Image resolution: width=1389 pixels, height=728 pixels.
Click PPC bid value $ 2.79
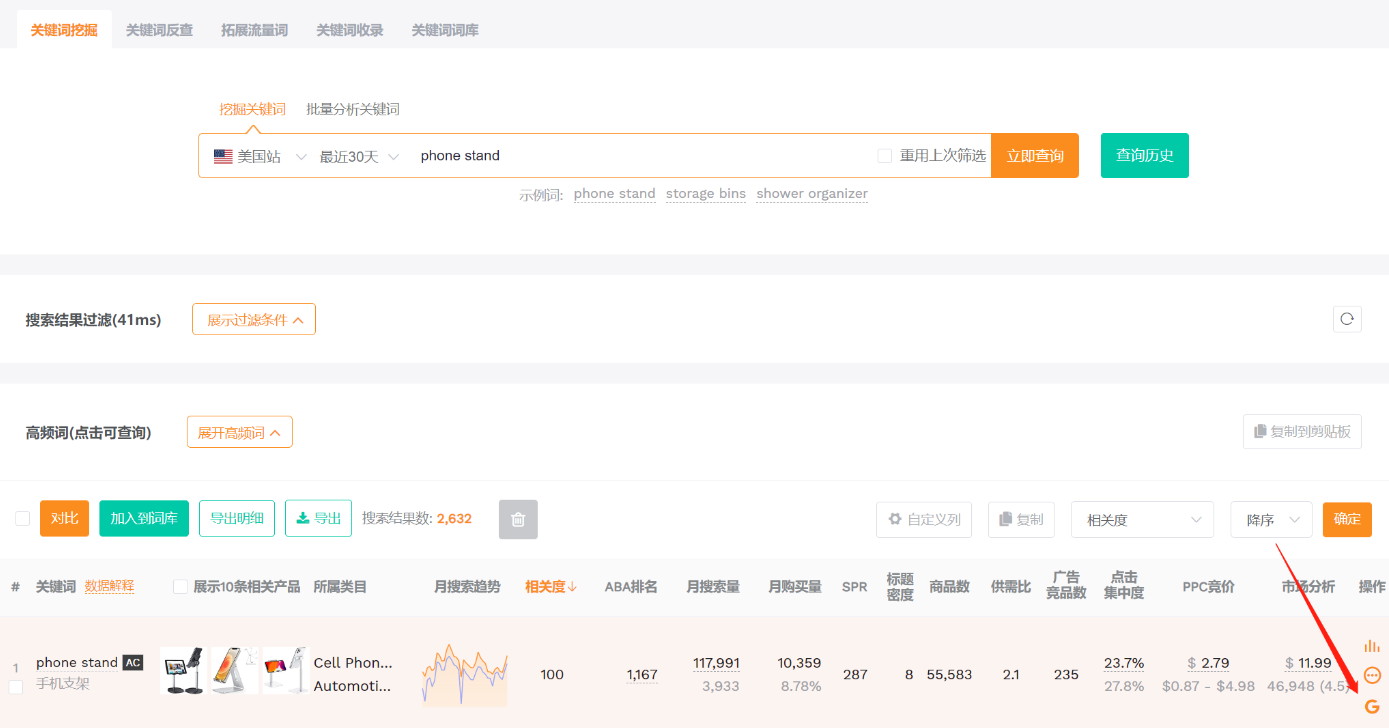pos(1208,663)
